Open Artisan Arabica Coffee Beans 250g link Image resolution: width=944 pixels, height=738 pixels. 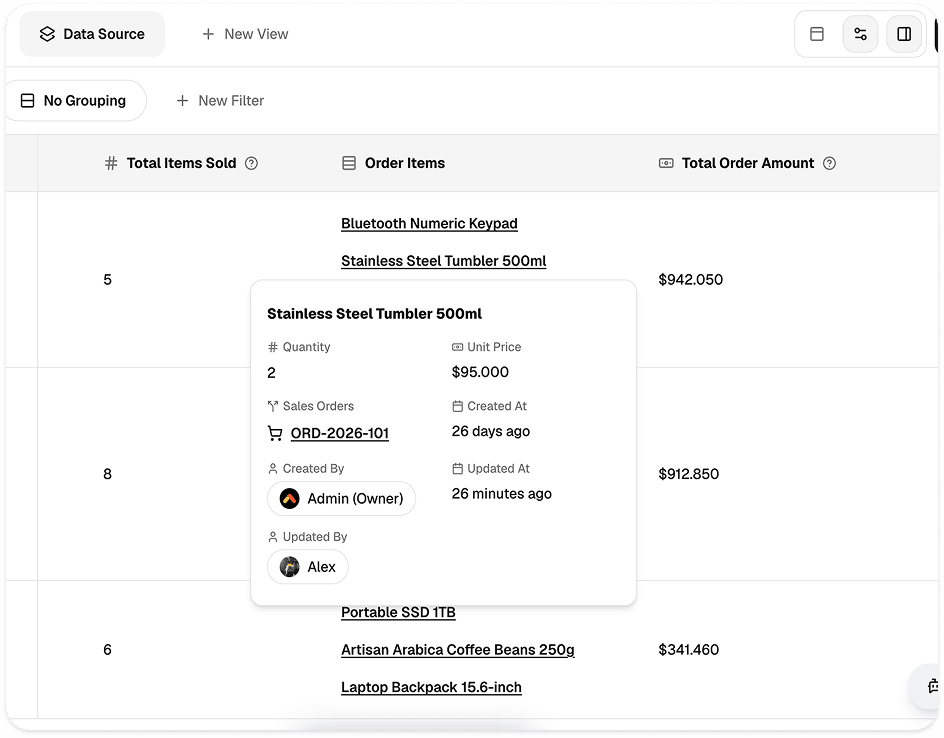458,650
